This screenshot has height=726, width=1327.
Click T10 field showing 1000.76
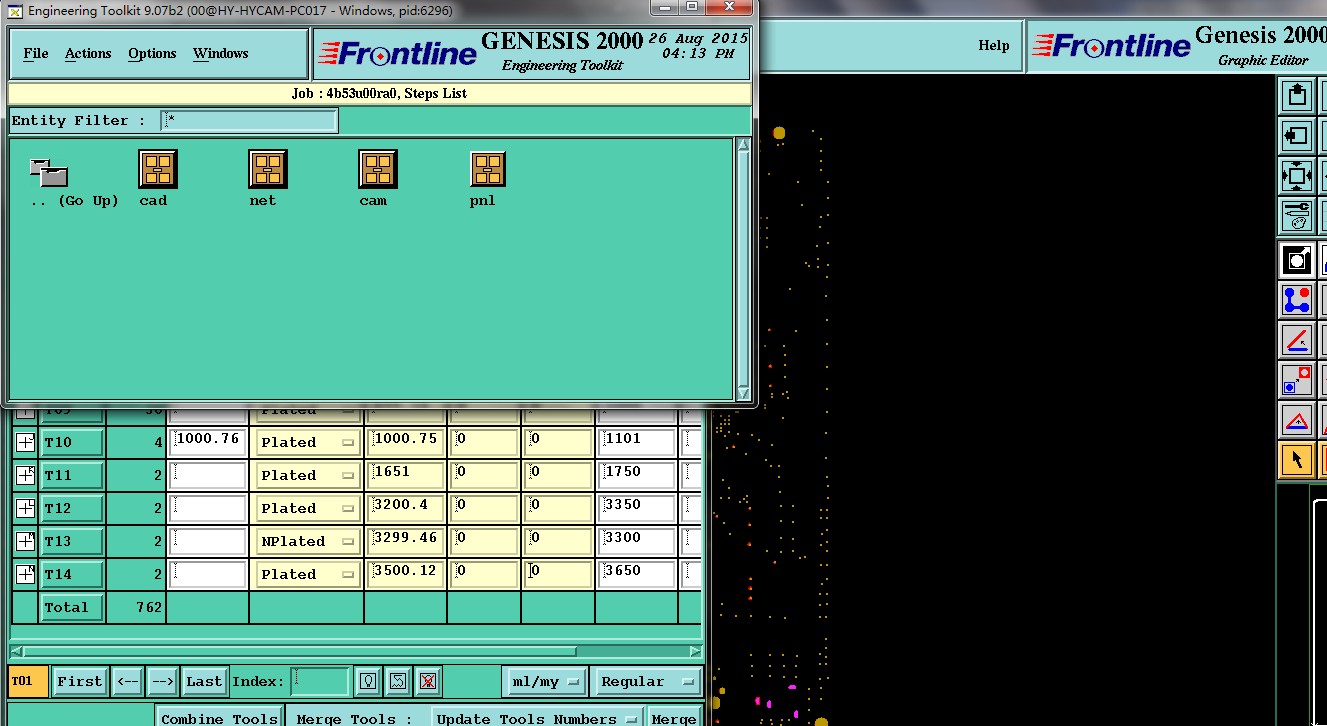click(208, 442)
